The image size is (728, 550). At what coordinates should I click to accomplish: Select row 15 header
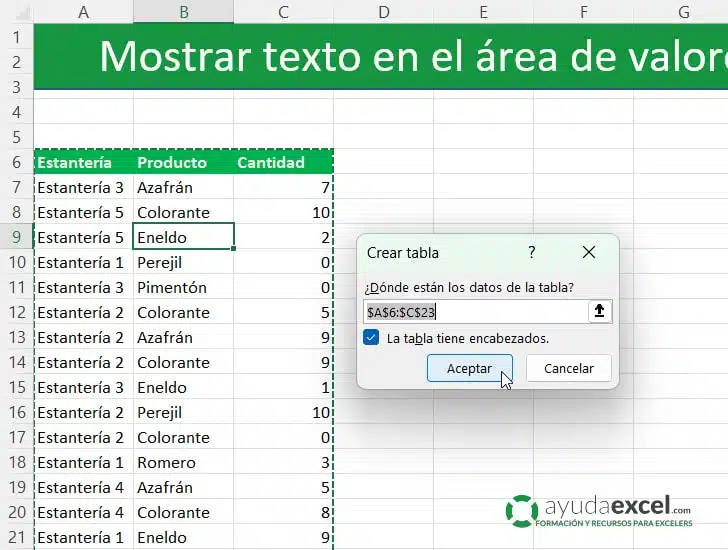pyautogui.click(x=17, y=387)
